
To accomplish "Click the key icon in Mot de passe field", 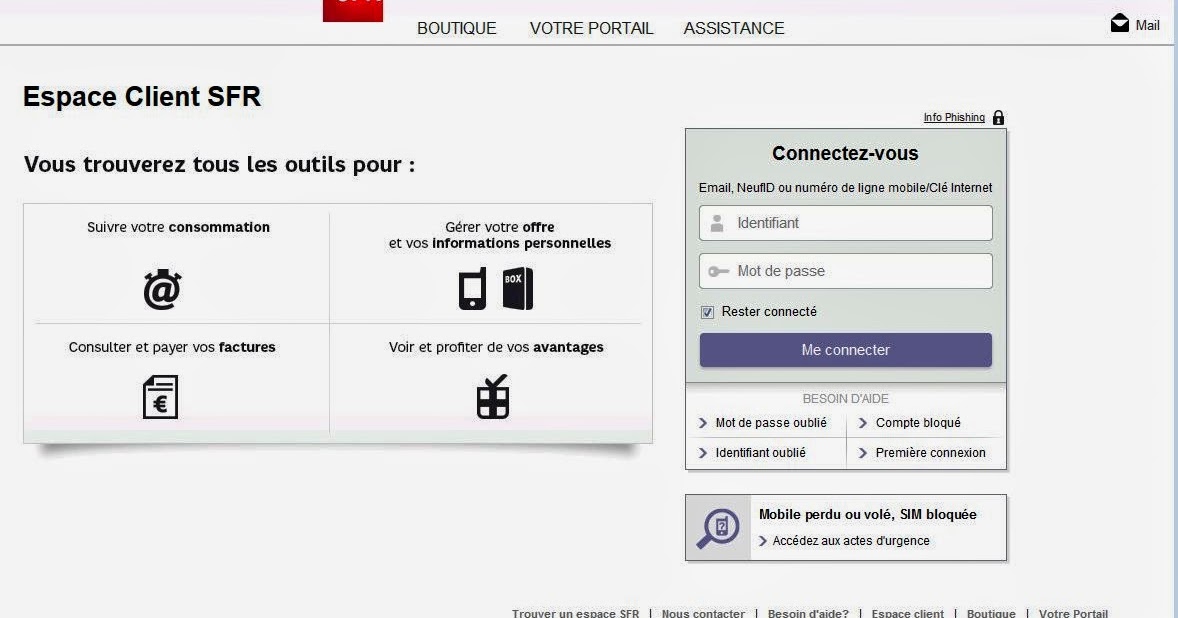I will tap(718, 271).
